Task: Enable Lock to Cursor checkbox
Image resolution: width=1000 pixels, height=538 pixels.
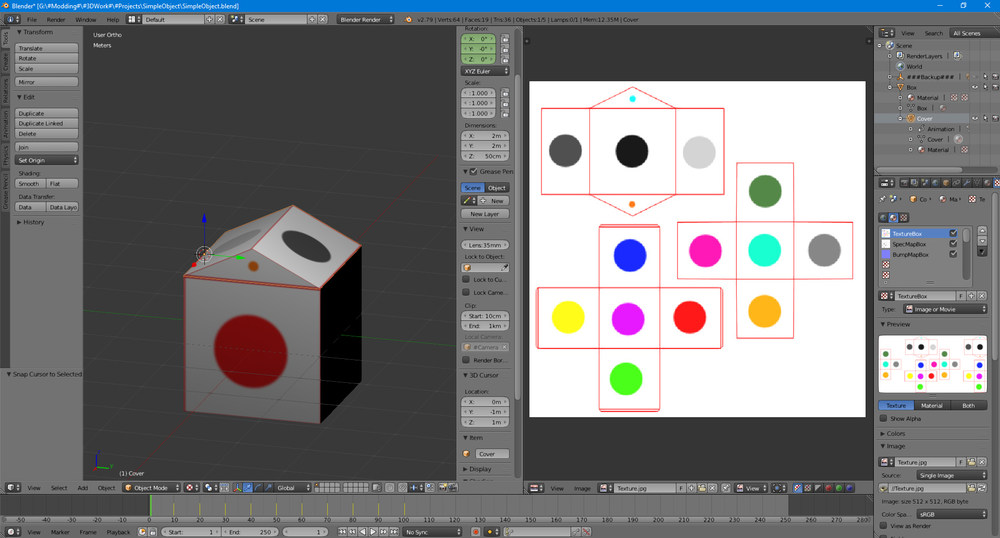Action: (466, 279)
